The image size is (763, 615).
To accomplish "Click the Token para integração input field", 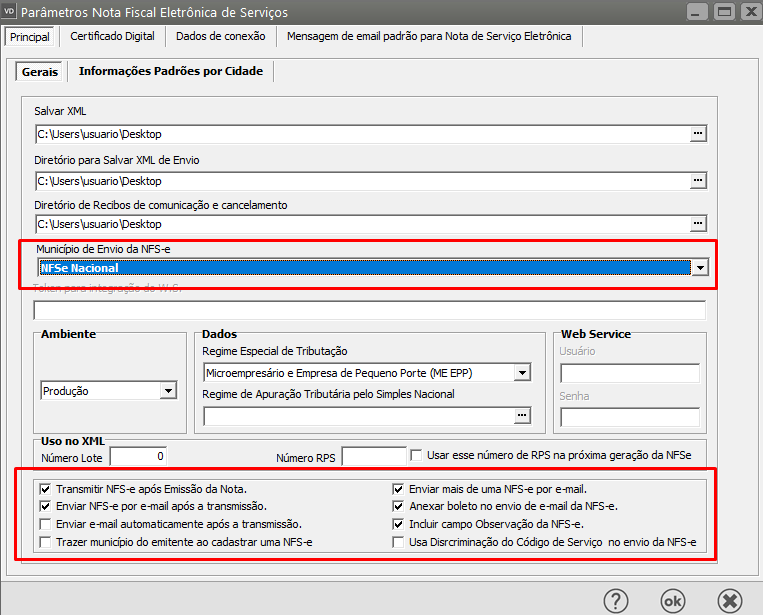I will pos(369,310).
